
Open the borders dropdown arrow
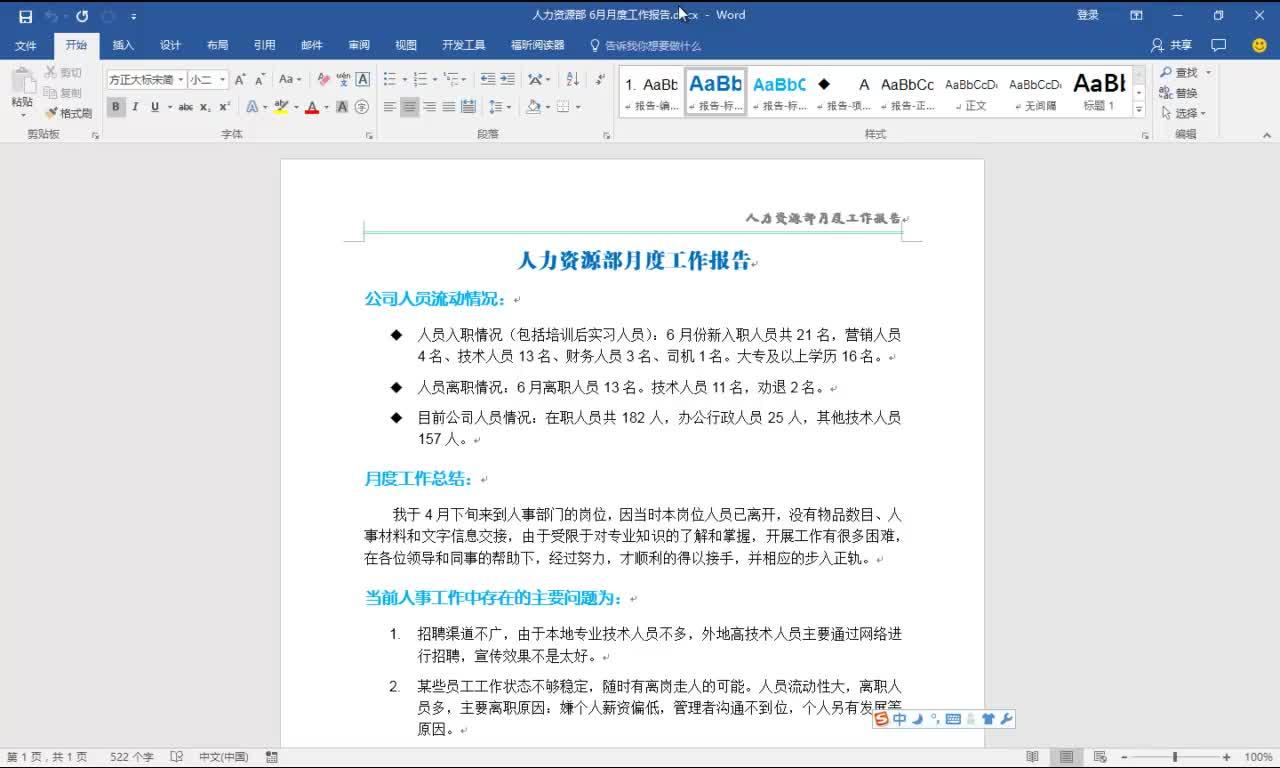[577, 107]
